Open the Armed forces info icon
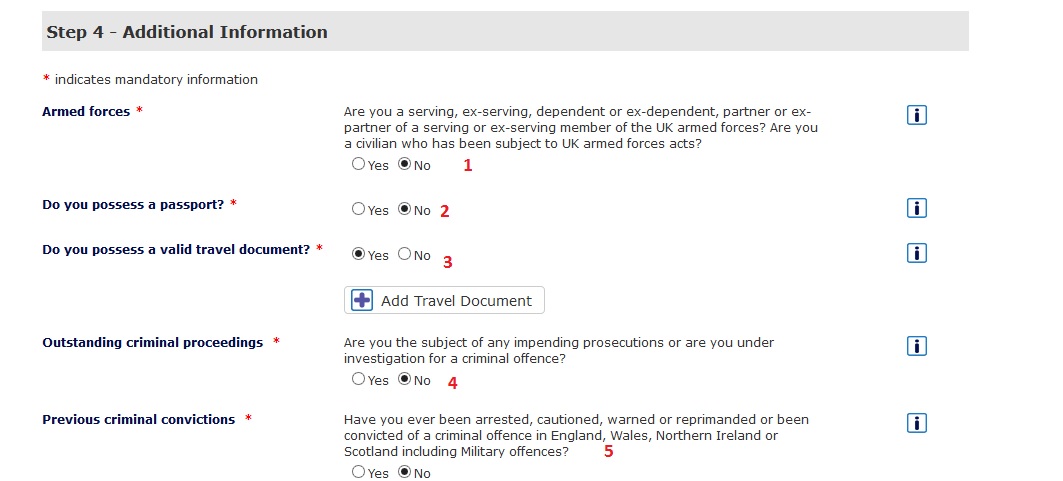Image resolution: width=1063 pixels, height=481 pixels. 916,115
